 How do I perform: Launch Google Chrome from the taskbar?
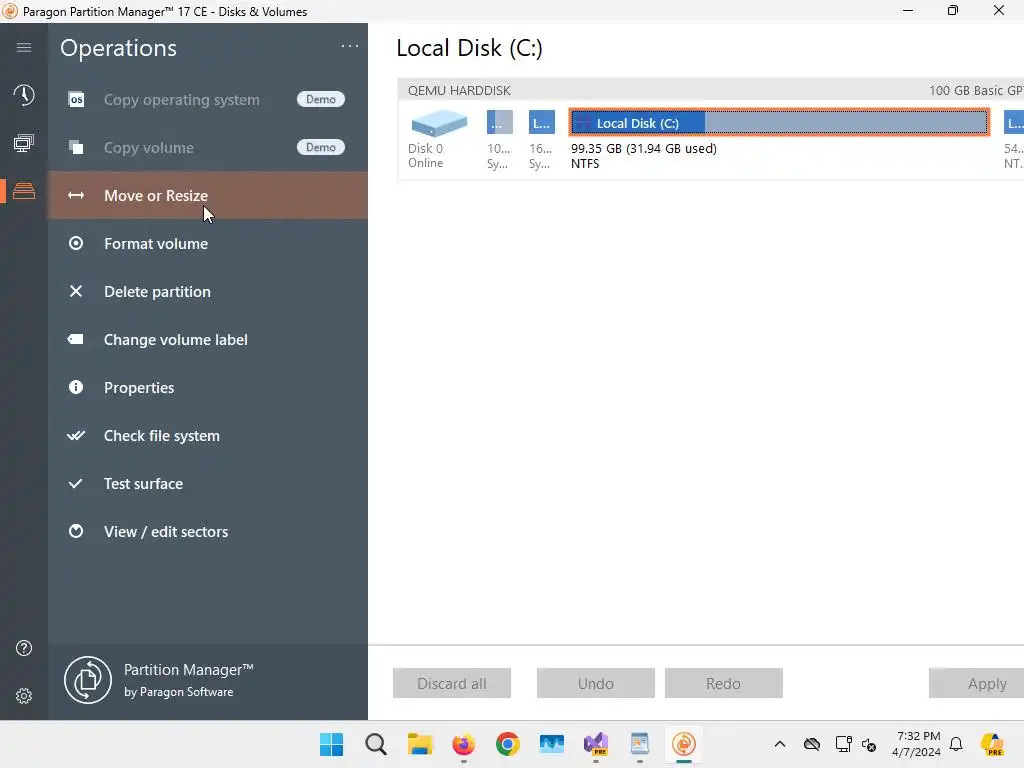coord(507,744)
